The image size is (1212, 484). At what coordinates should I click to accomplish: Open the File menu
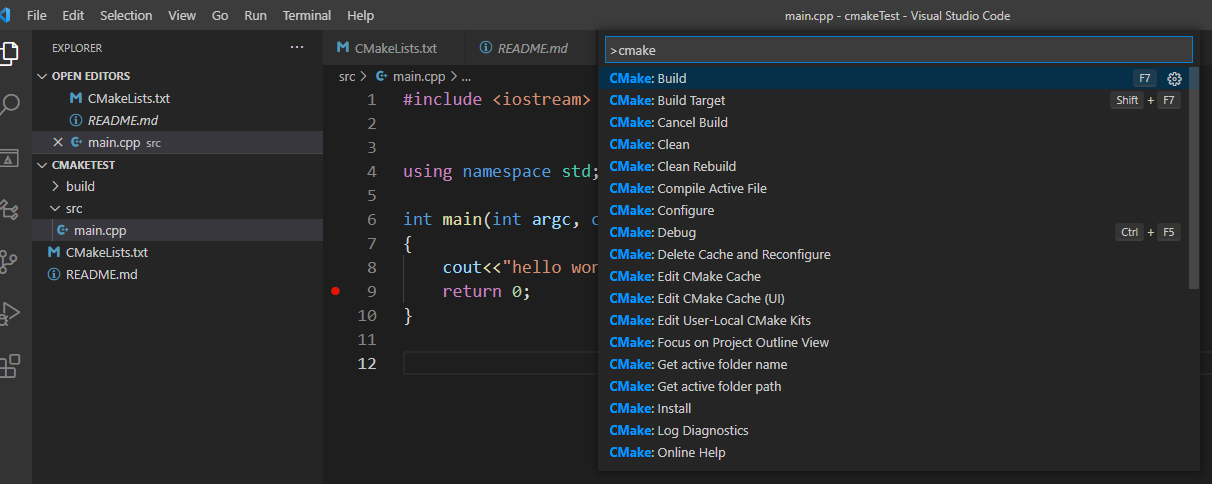[x=37, y=15]
